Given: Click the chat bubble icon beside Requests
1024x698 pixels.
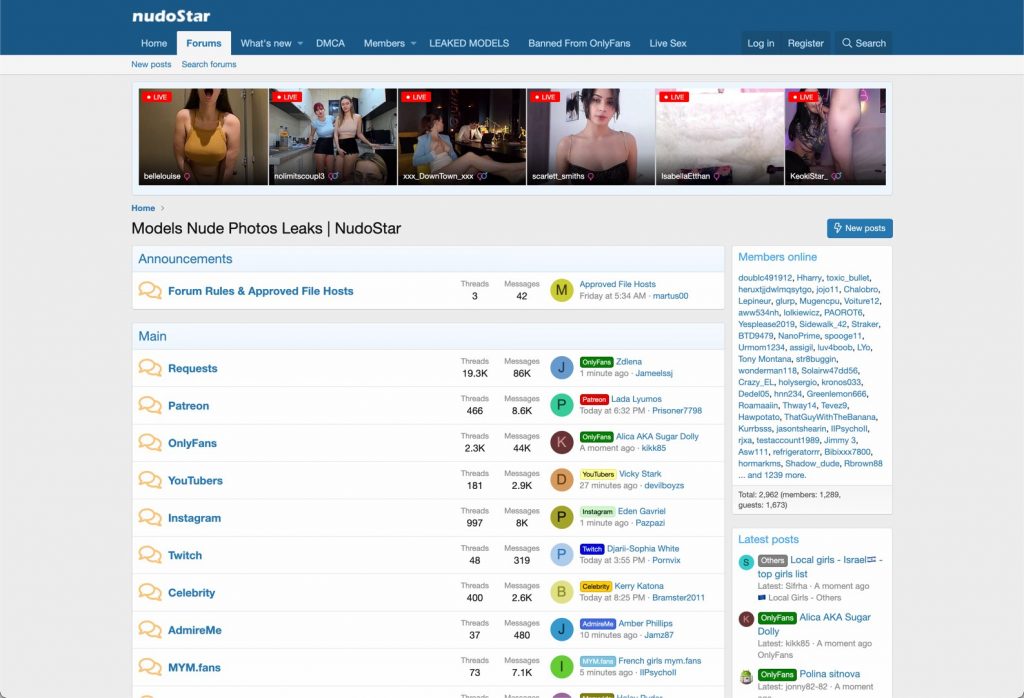Looking at the screenshot, I should click(x=150, y=368).
